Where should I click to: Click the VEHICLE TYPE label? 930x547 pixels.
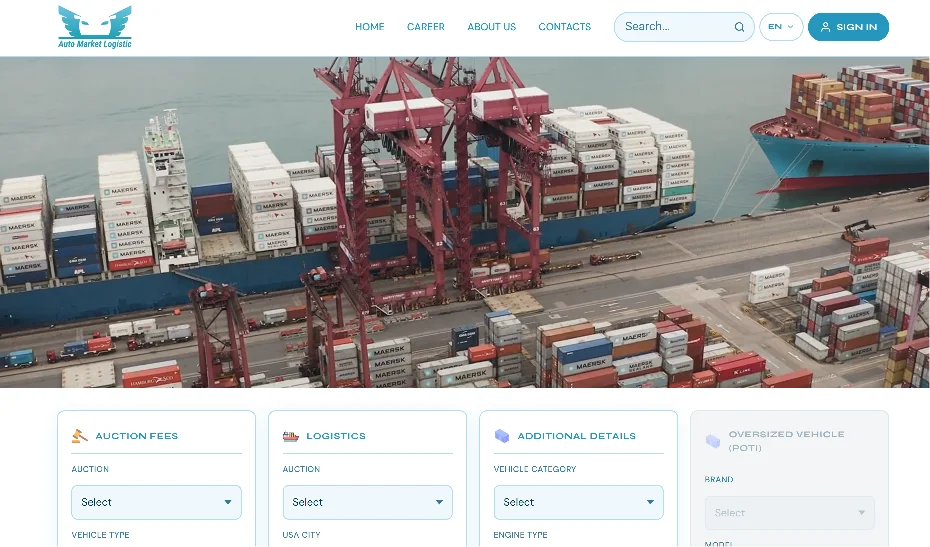tap(100, 535)
